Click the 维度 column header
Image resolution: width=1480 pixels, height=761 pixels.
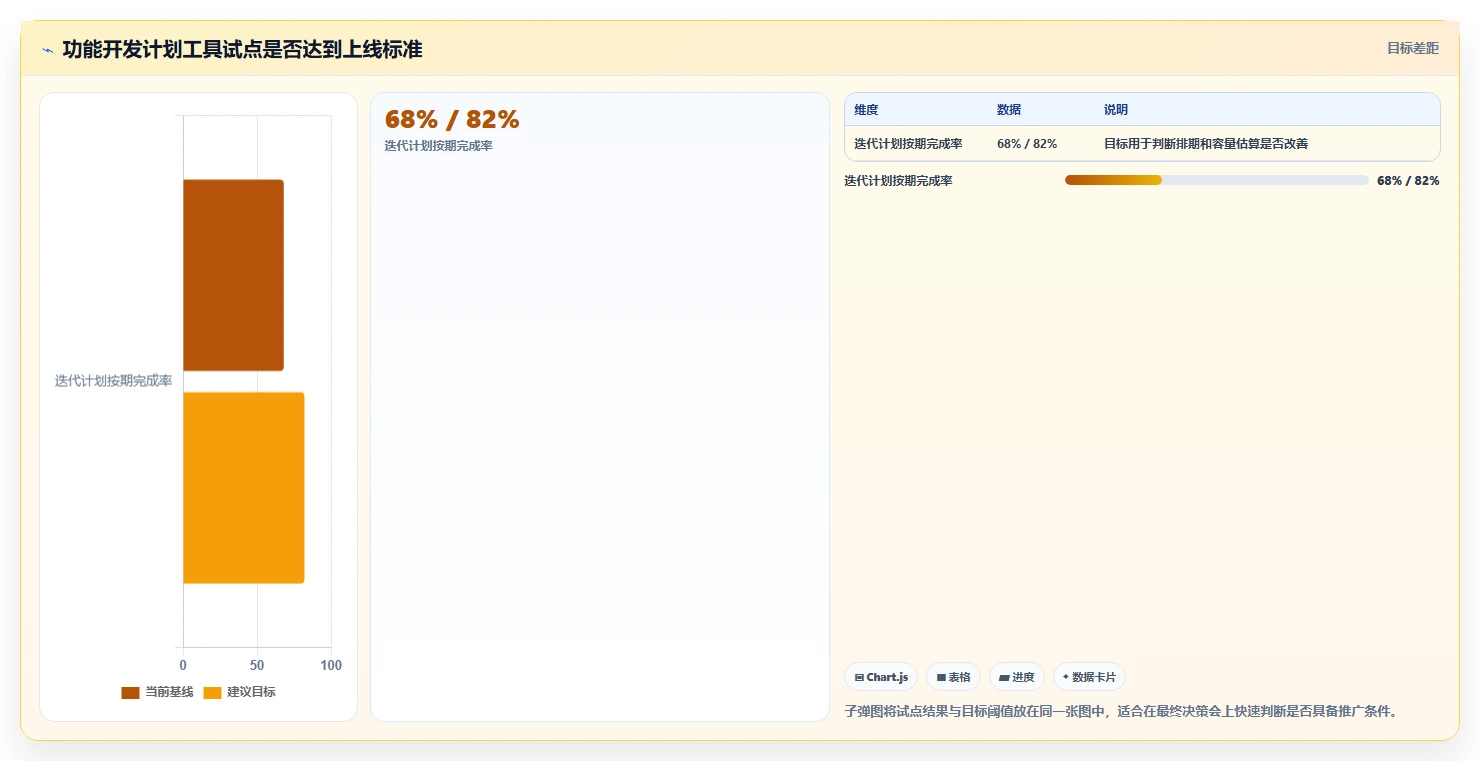[866, 110]
